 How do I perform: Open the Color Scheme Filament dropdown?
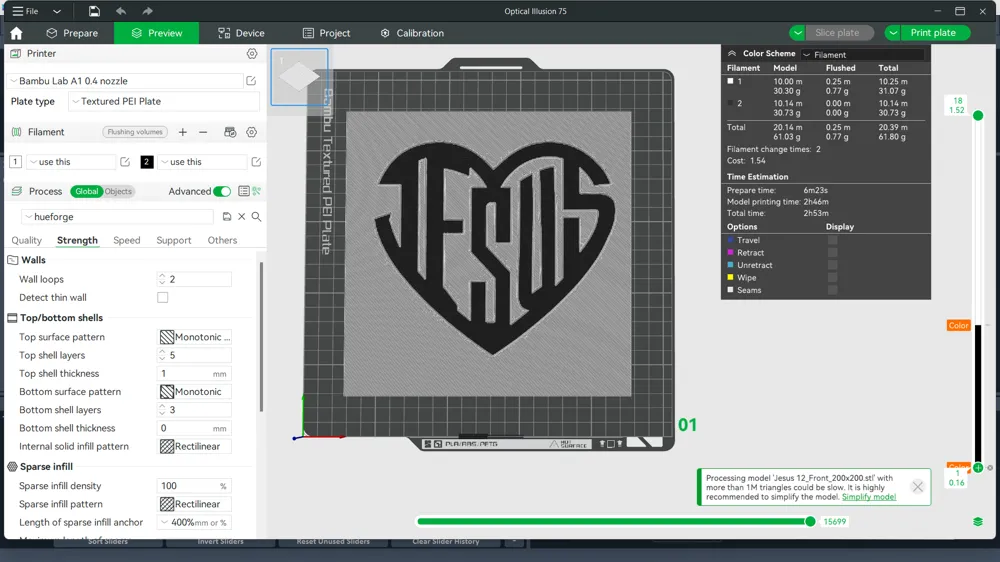[x=862, y=55]
